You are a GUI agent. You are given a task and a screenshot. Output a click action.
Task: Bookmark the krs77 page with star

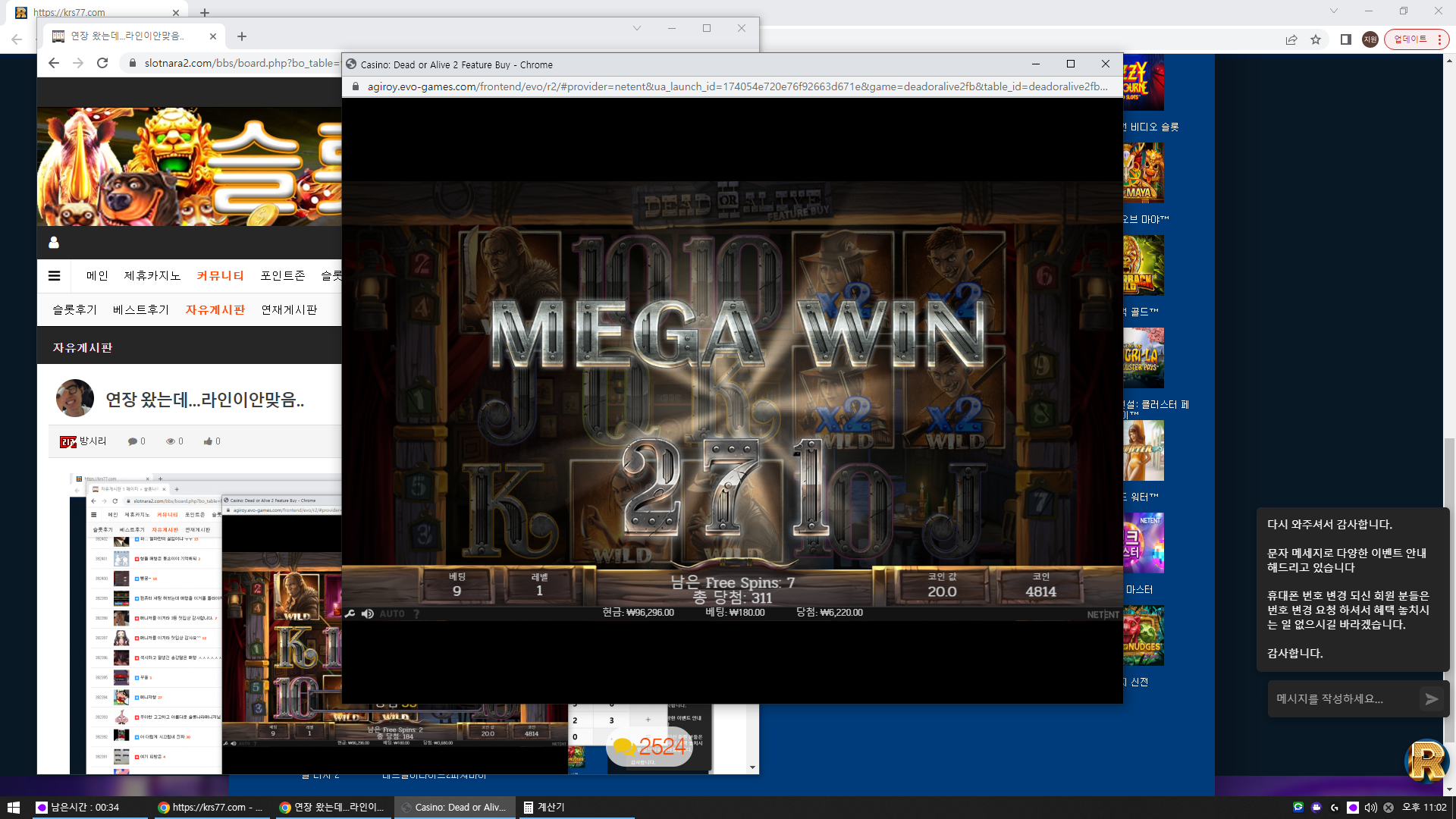point(1316,39)
